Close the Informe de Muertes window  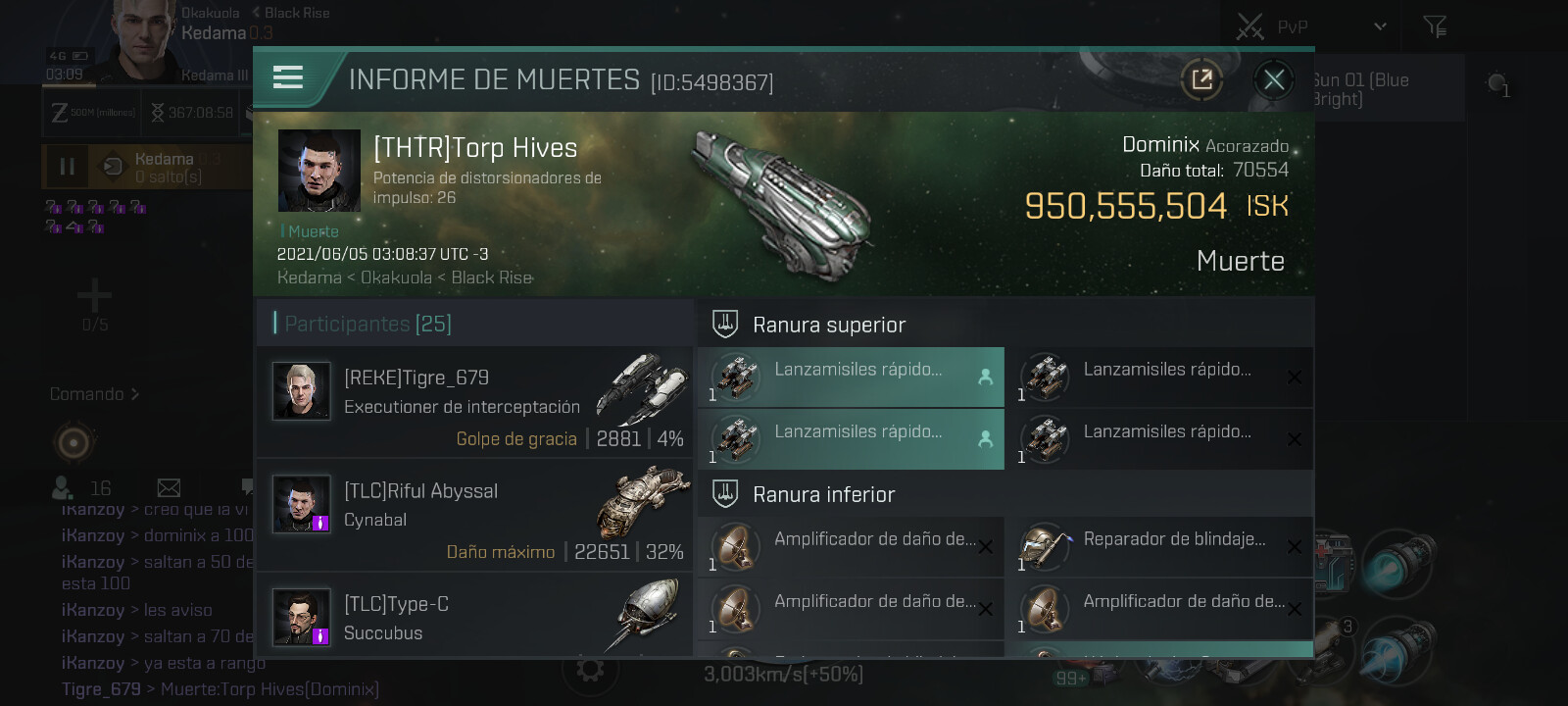pyautogui.click(x=1274, y=79)
